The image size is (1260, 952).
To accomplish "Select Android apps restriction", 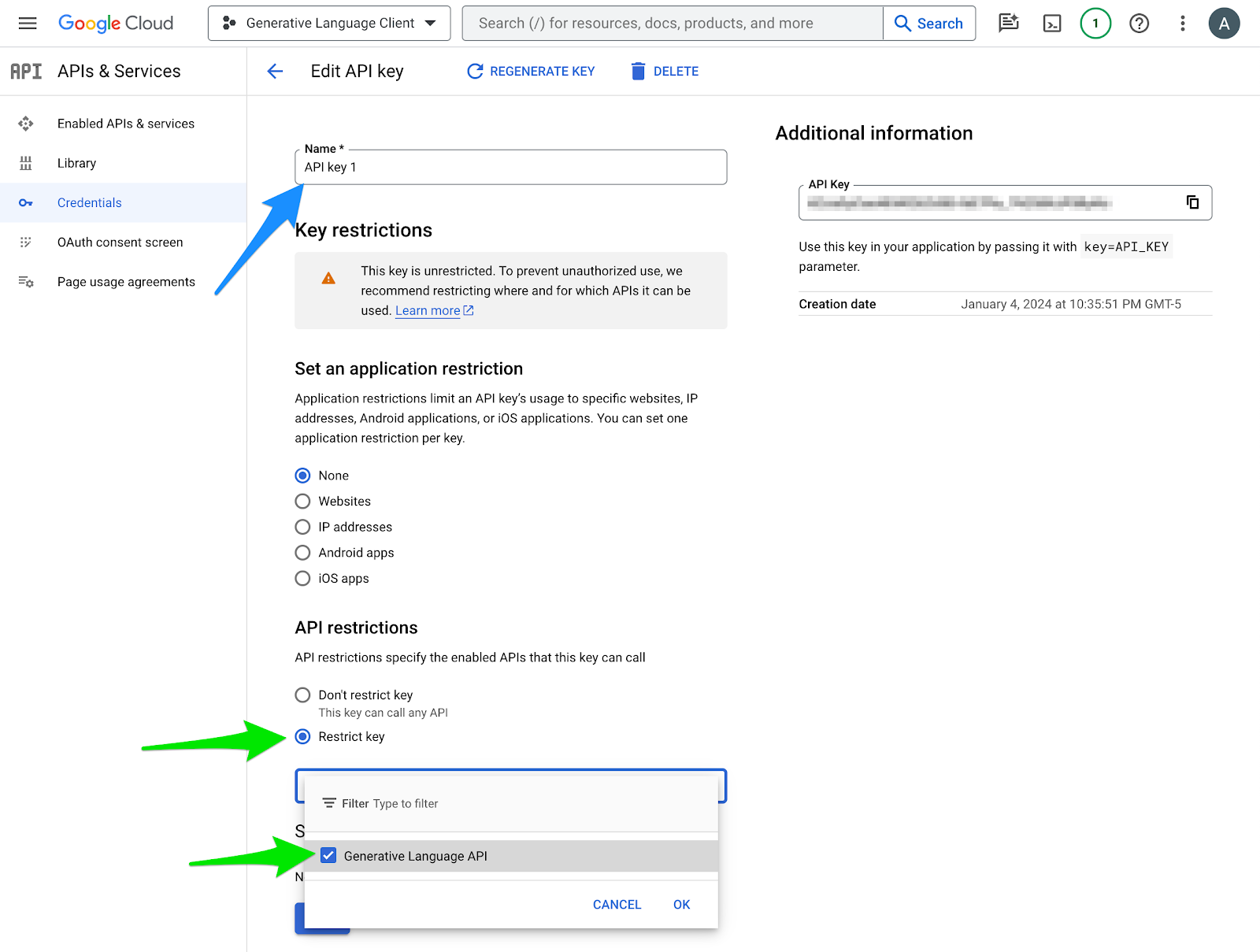I will coord(302,553).
